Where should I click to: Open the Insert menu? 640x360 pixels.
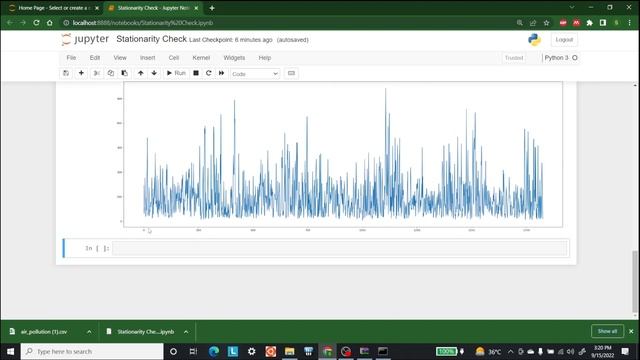point(147,58)
